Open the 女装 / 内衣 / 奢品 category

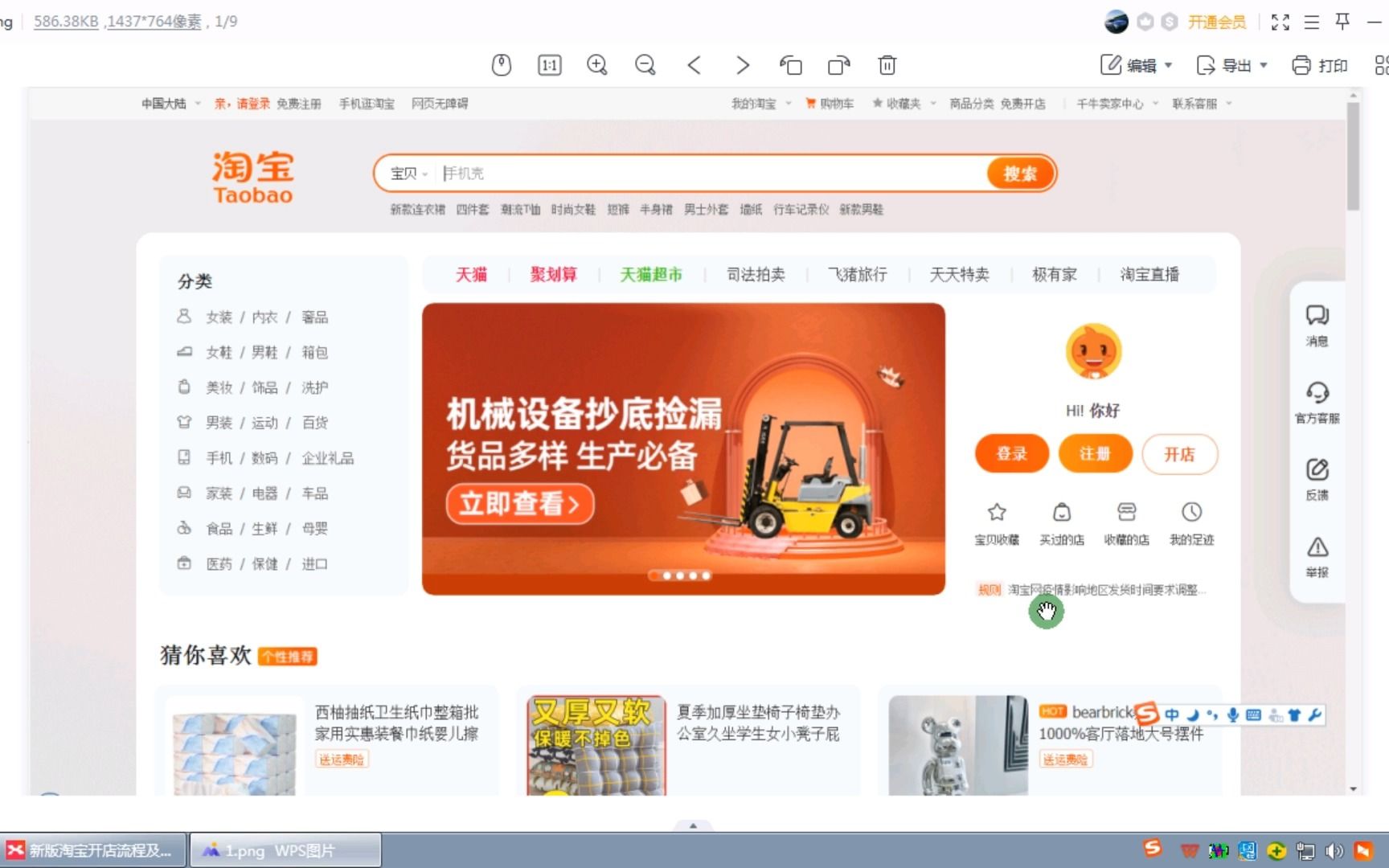pos(265,317)
